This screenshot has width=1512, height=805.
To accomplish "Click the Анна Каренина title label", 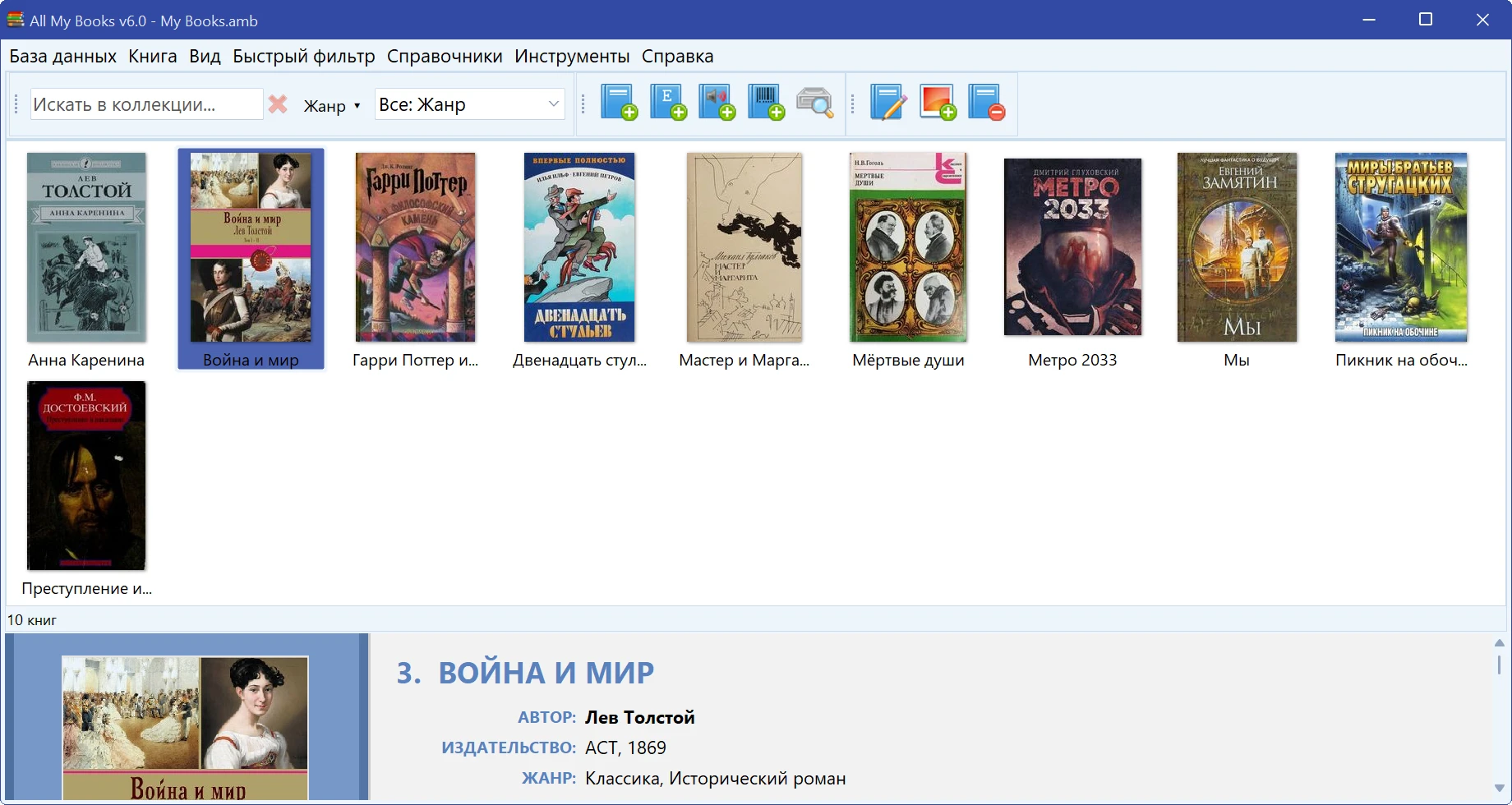I will (x=86, y=360).
